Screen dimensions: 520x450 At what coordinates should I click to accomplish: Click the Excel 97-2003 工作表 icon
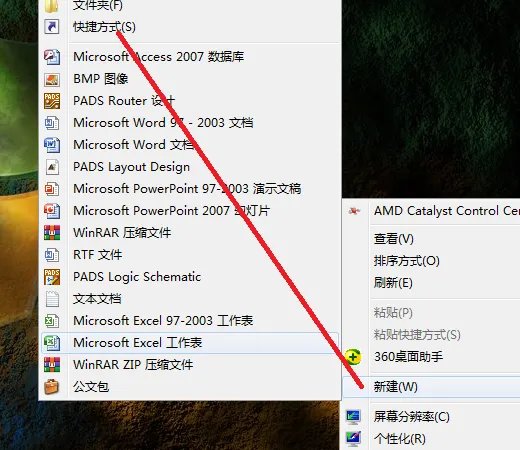tap(52, 321)
